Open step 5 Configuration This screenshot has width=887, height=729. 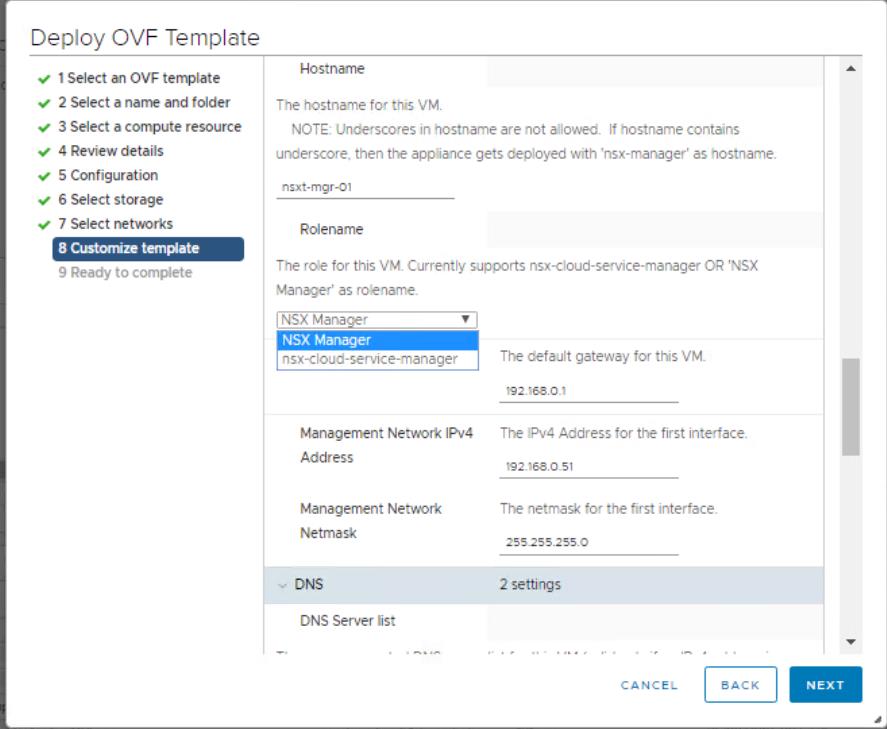108,175
